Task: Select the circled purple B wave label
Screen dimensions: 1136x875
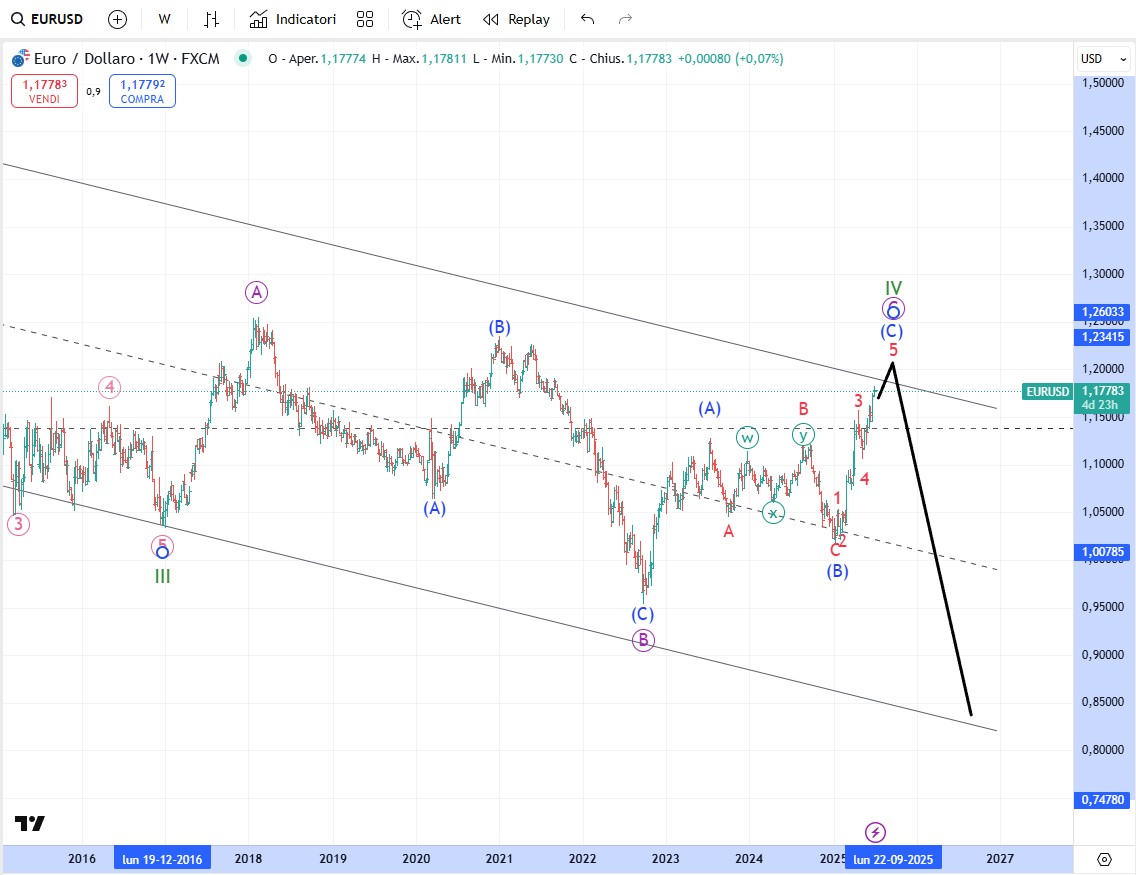Action: pos(643,640)
